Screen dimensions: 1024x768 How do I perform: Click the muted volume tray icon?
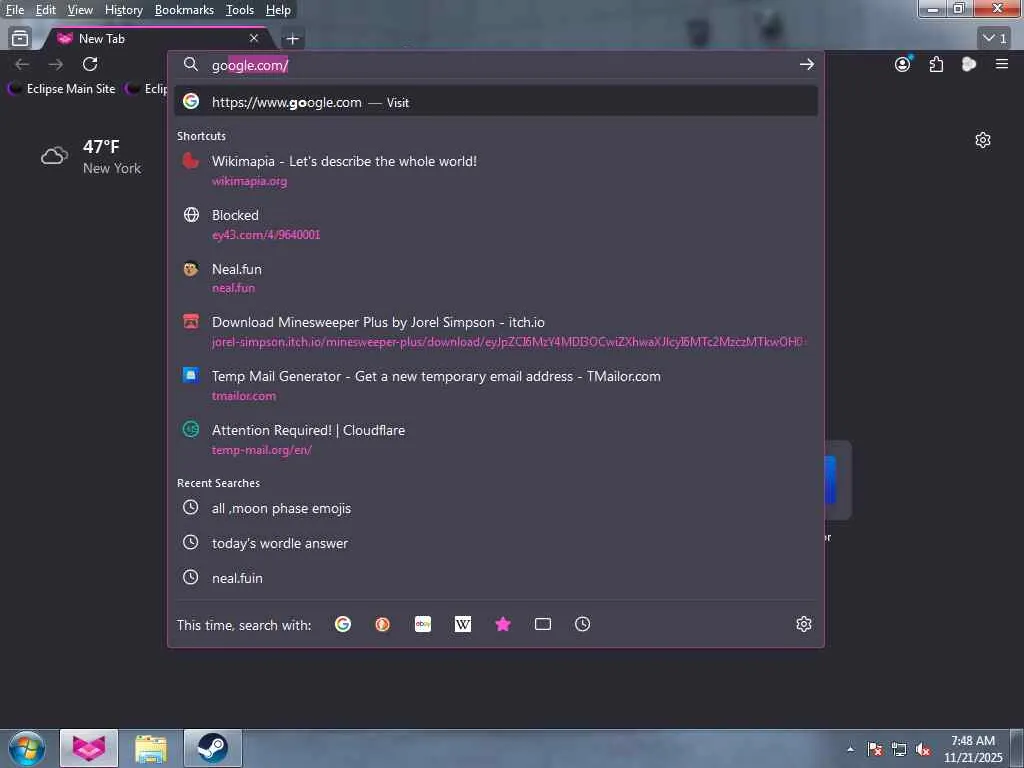point(923,749)
